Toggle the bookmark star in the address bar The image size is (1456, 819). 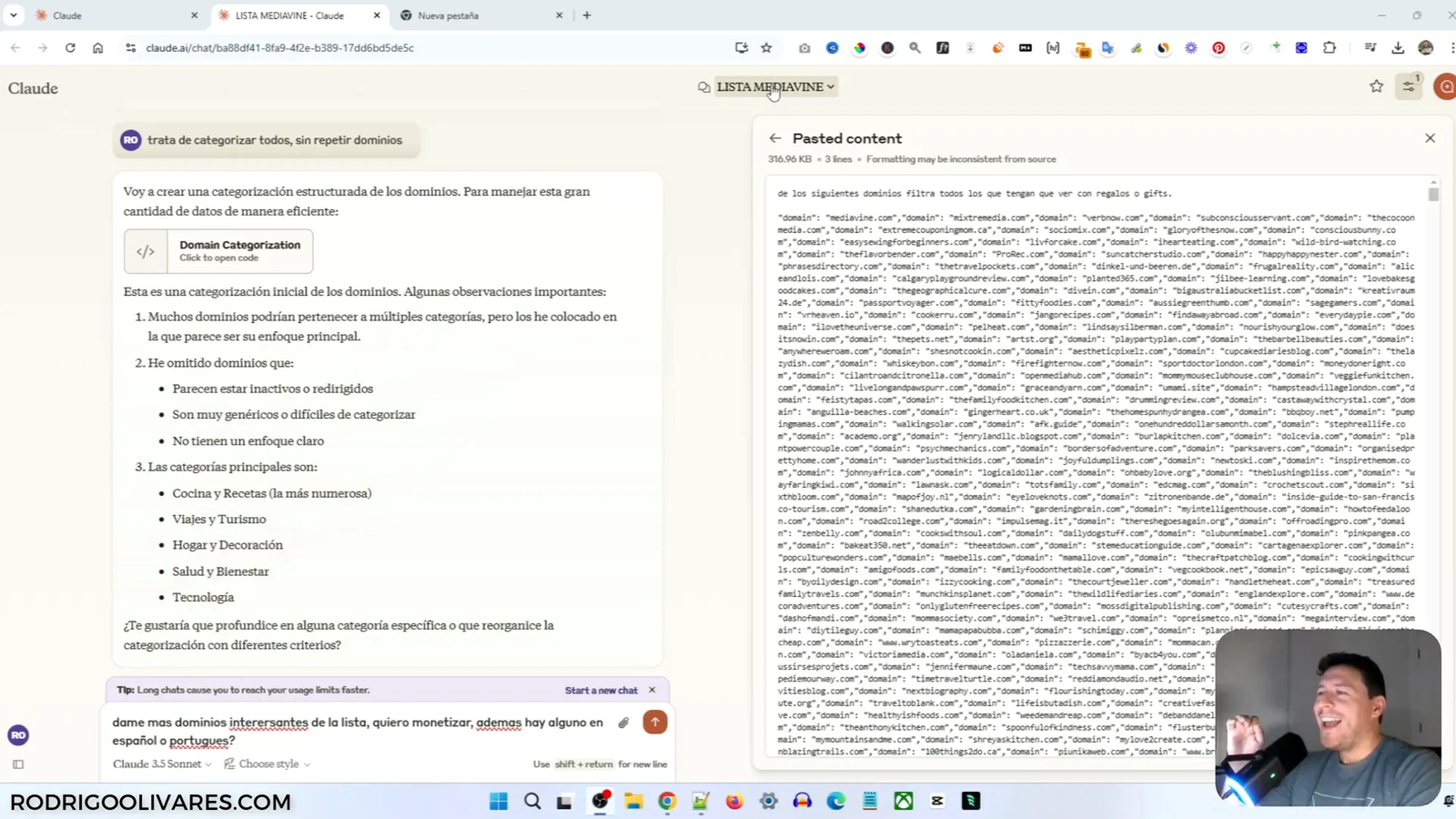click(765, 47)
